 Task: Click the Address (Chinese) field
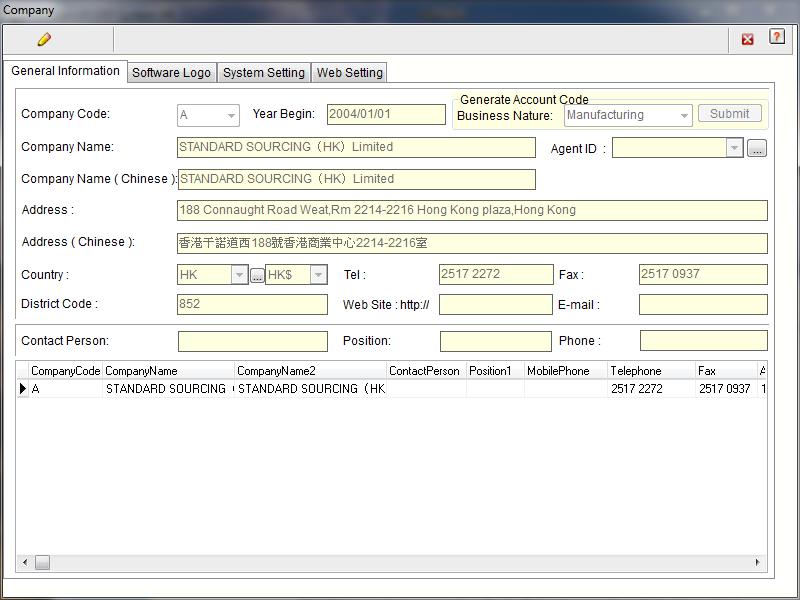[x=472, y=243]
